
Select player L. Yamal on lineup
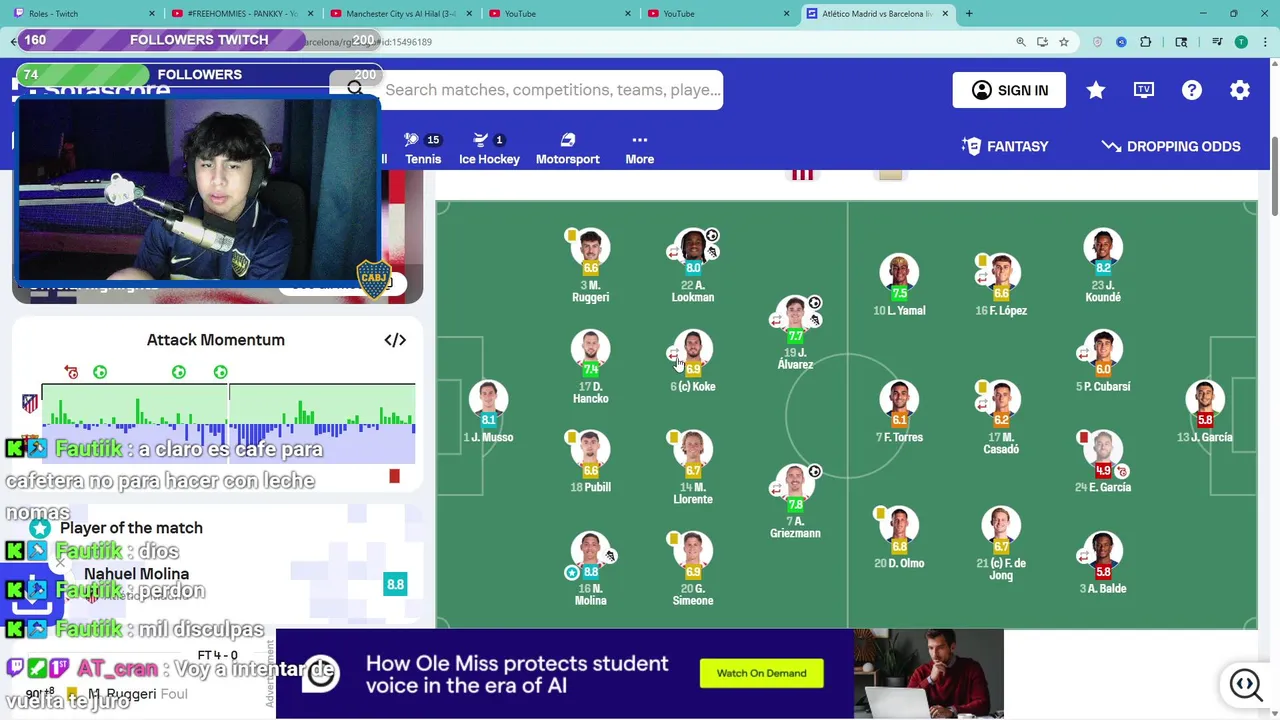(899, 285)
